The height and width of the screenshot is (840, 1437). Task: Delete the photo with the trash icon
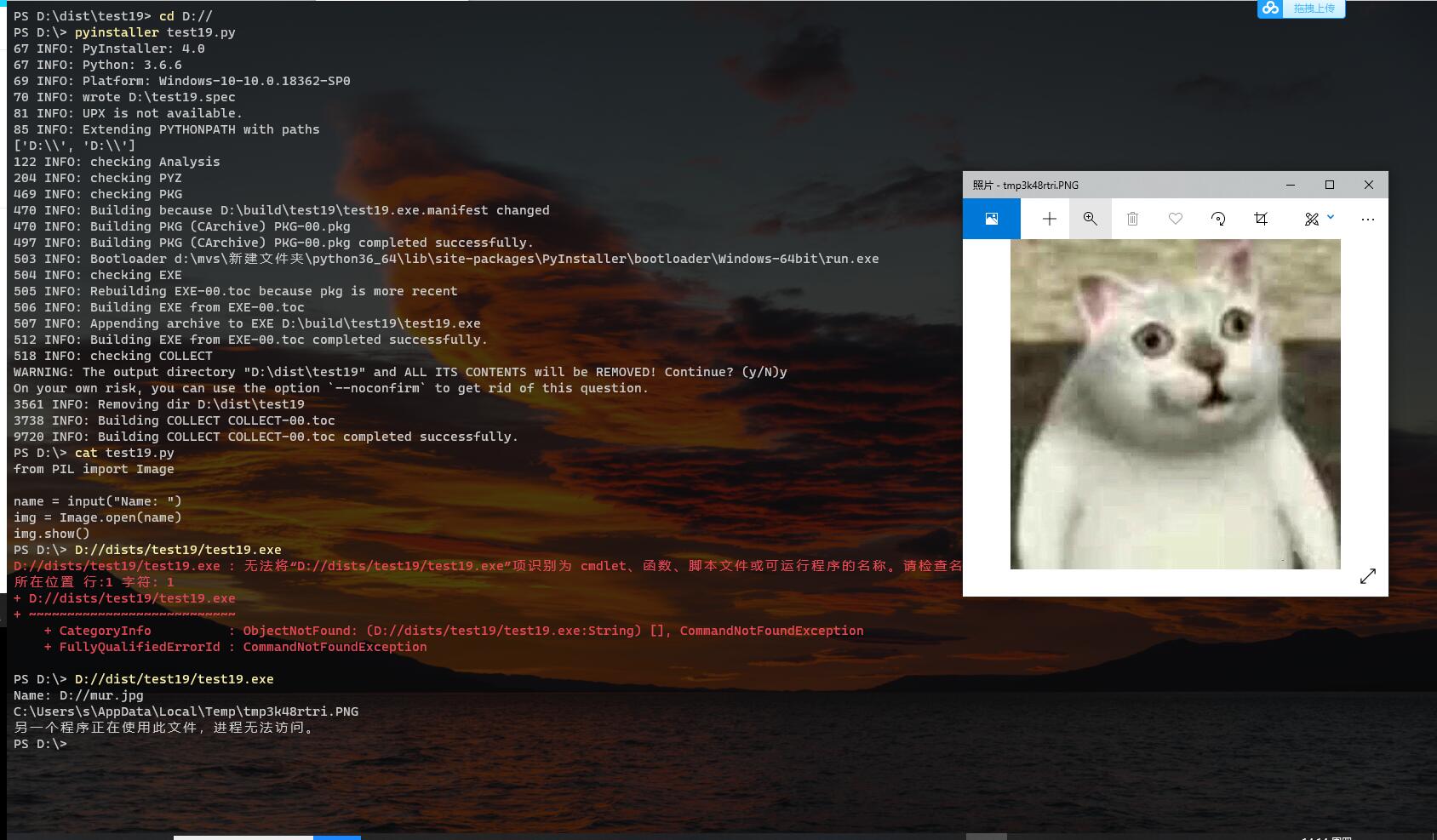click(x=1132, y=219)
